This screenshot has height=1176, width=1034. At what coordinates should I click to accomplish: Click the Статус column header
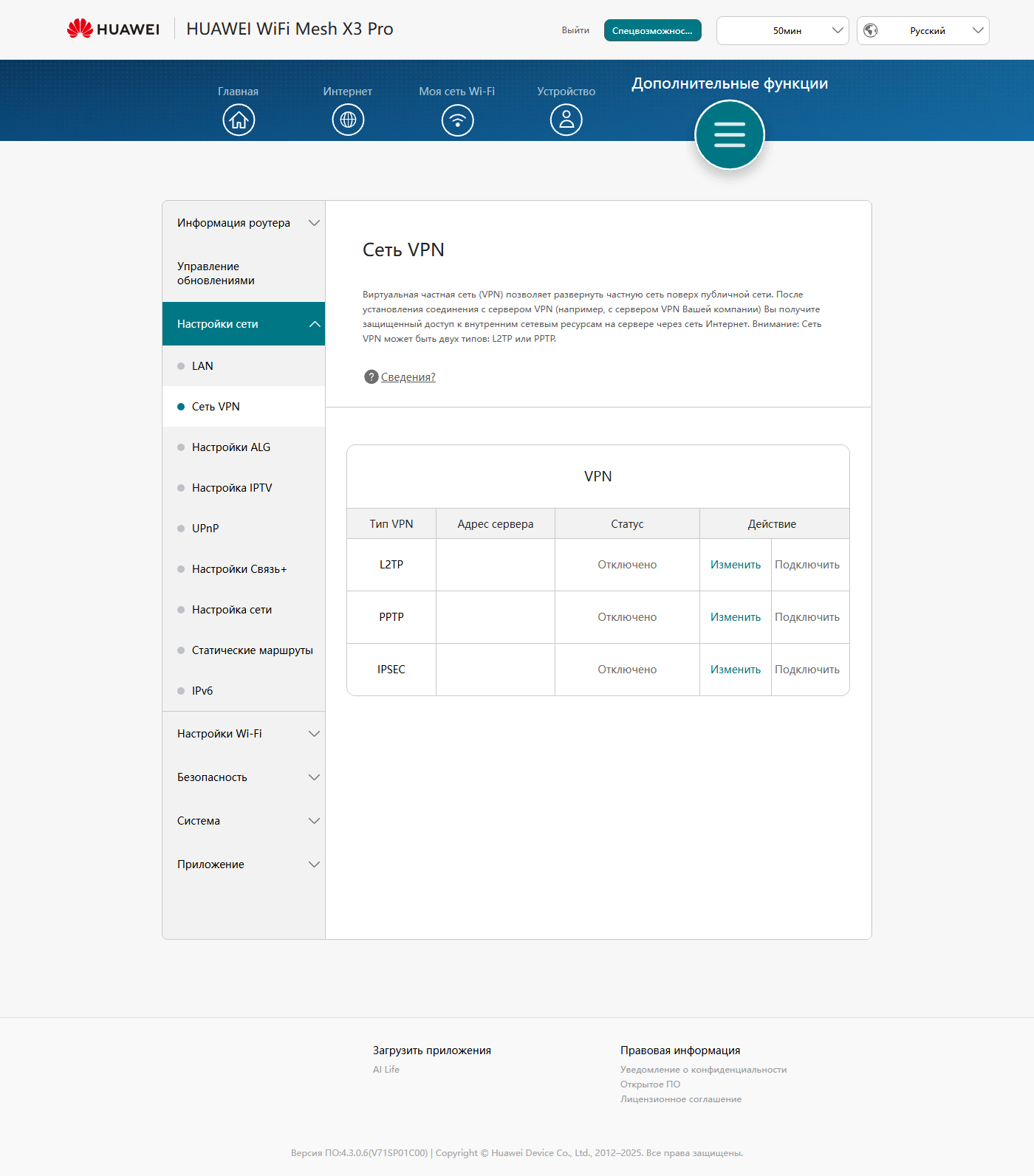pos(627,524)
